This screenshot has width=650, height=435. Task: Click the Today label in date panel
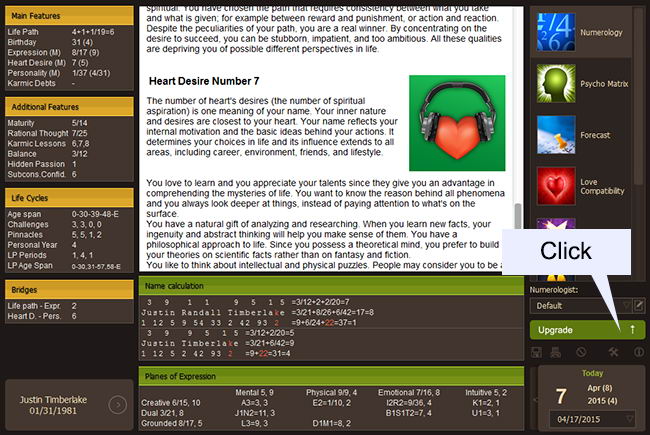592,373
